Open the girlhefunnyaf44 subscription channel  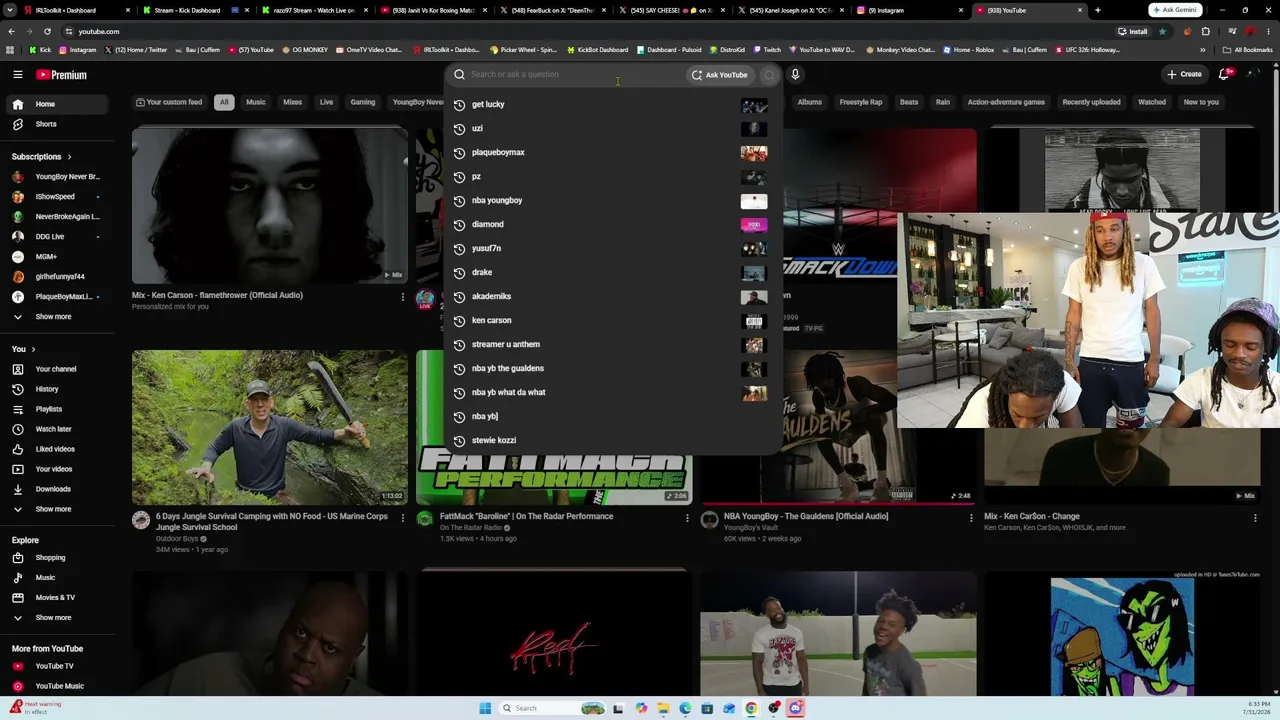[57, 277]
